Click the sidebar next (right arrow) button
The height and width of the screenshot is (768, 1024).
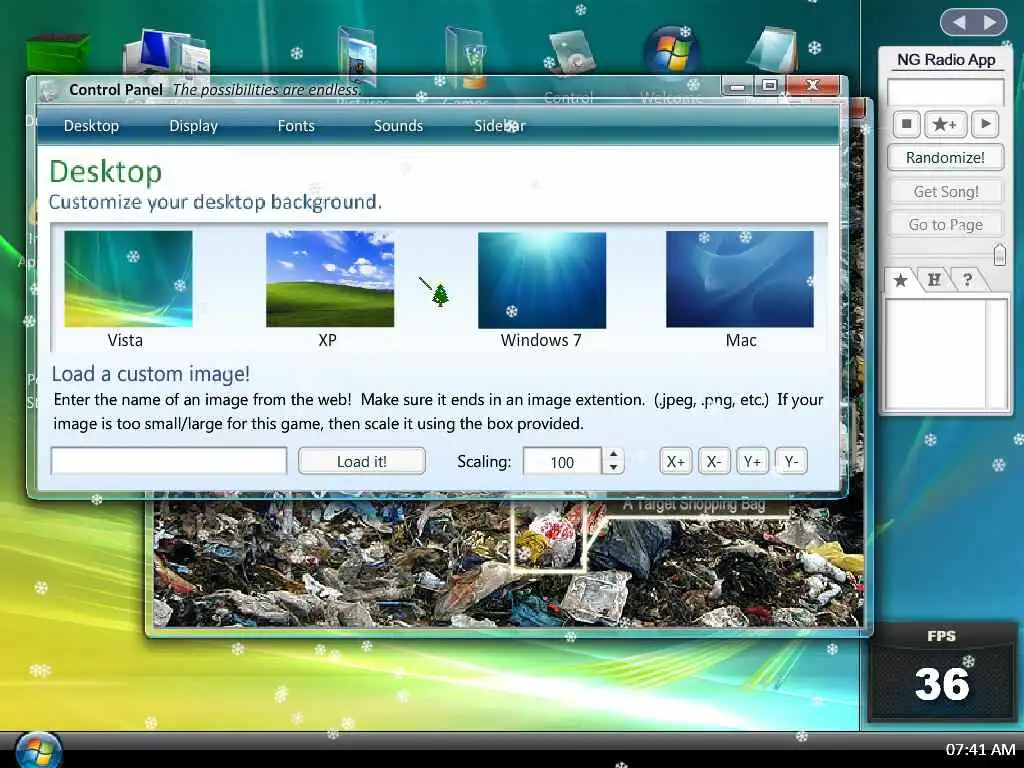tap(991, 23)
